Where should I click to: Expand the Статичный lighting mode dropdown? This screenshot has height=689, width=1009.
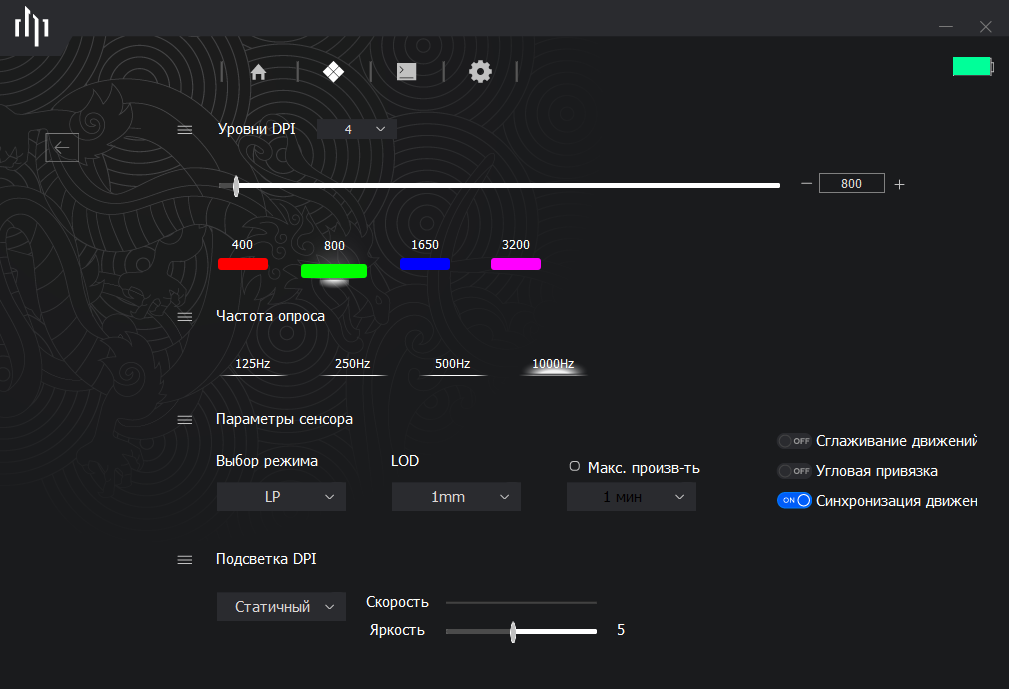pos(281,607)
